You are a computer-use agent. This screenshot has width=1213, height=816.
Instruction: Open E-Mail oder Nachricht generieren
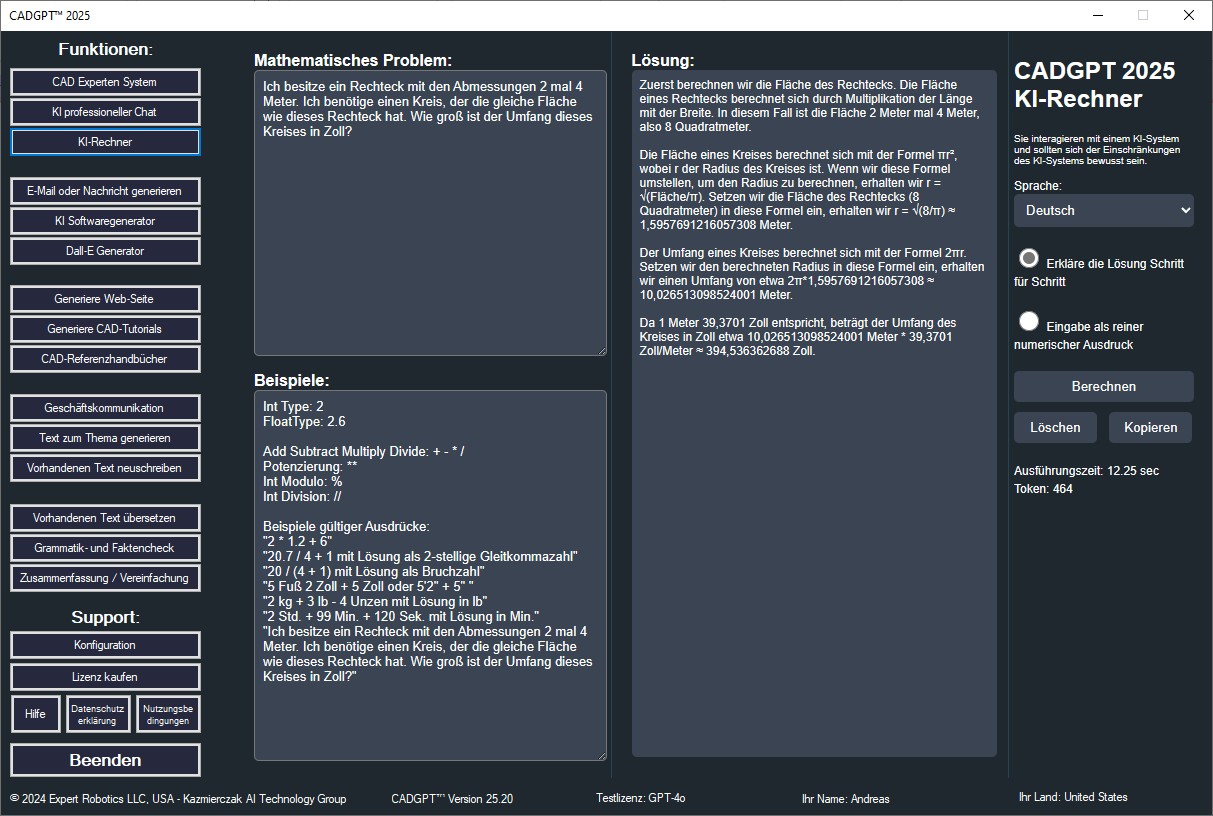click(105, 191)
